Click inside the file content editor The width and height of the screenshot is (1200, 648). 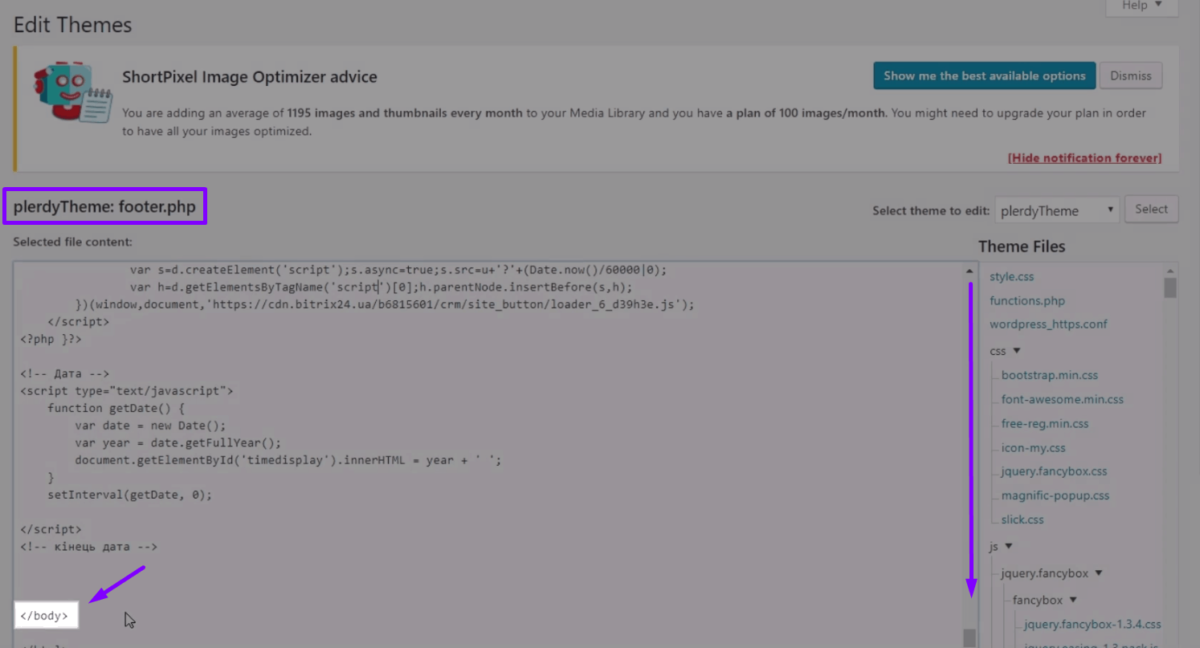coord(450,450)
